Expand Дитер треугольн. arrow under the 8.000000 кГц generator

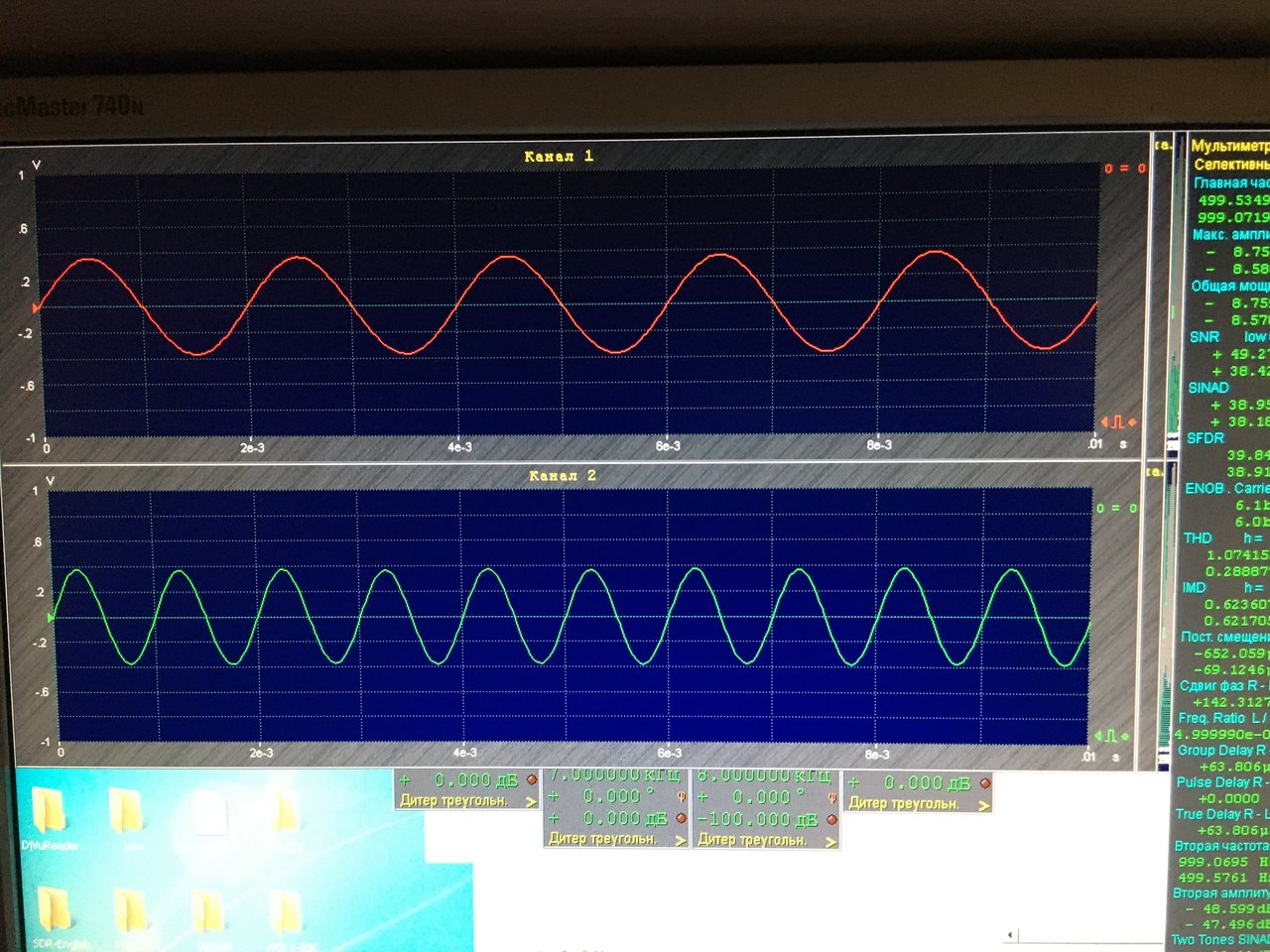pyautogui.click(x=831, y=841)
